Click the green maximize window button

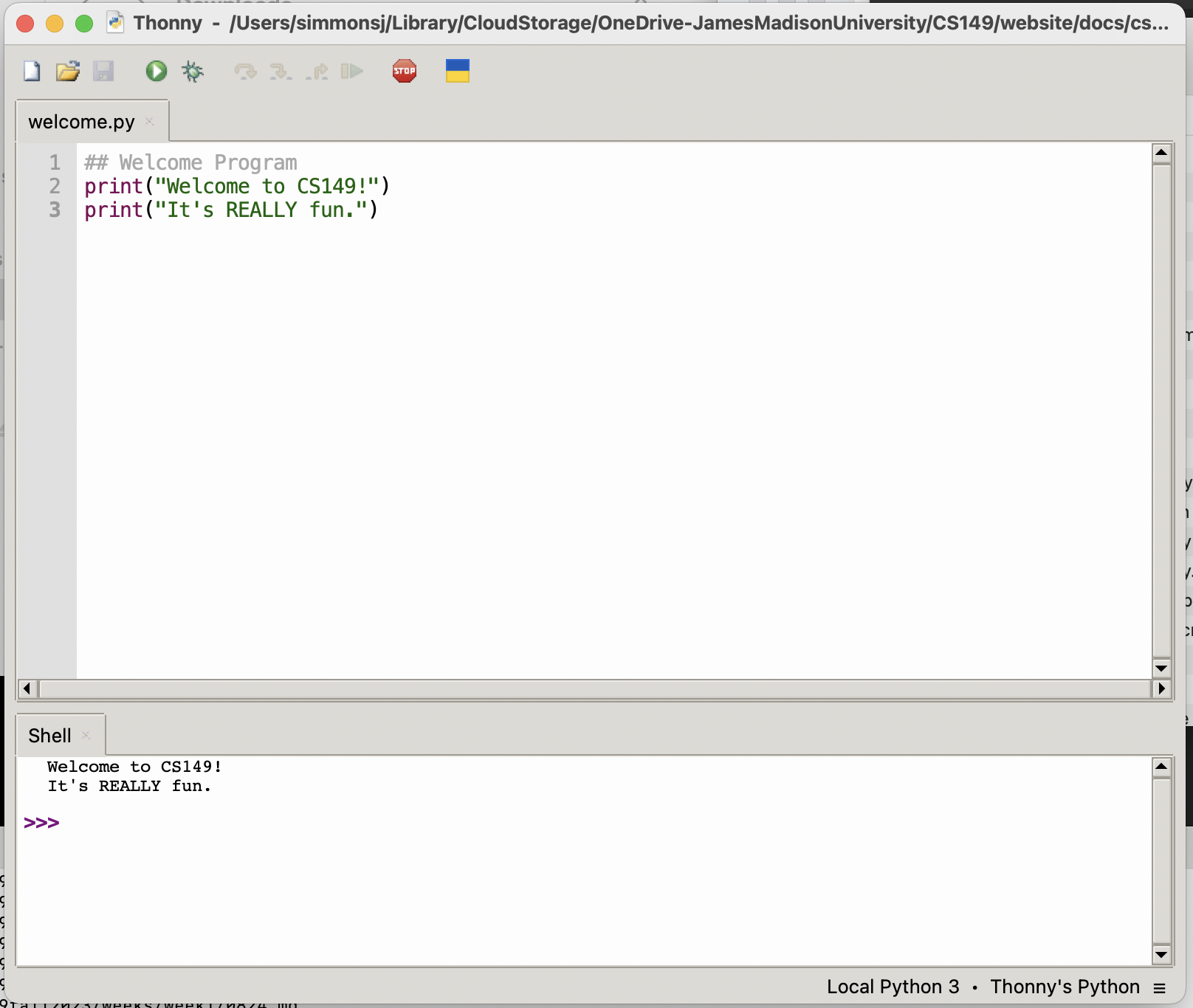pos(84,24)
